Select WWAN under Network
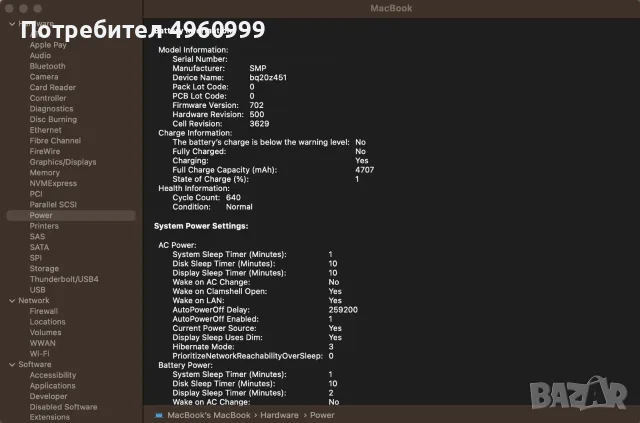Viewport: 640px width, 423px height. tap(42, 343)
